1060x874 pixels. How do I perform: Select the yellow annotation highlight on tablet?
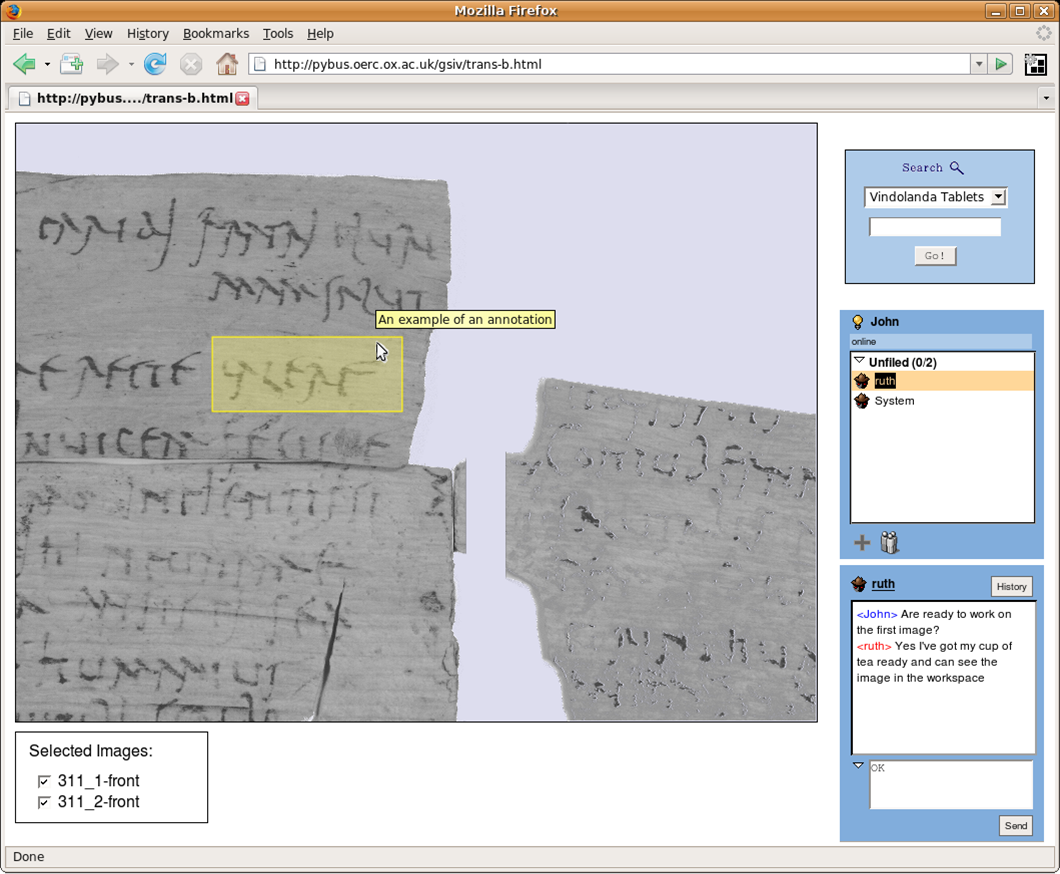[306, 374]
